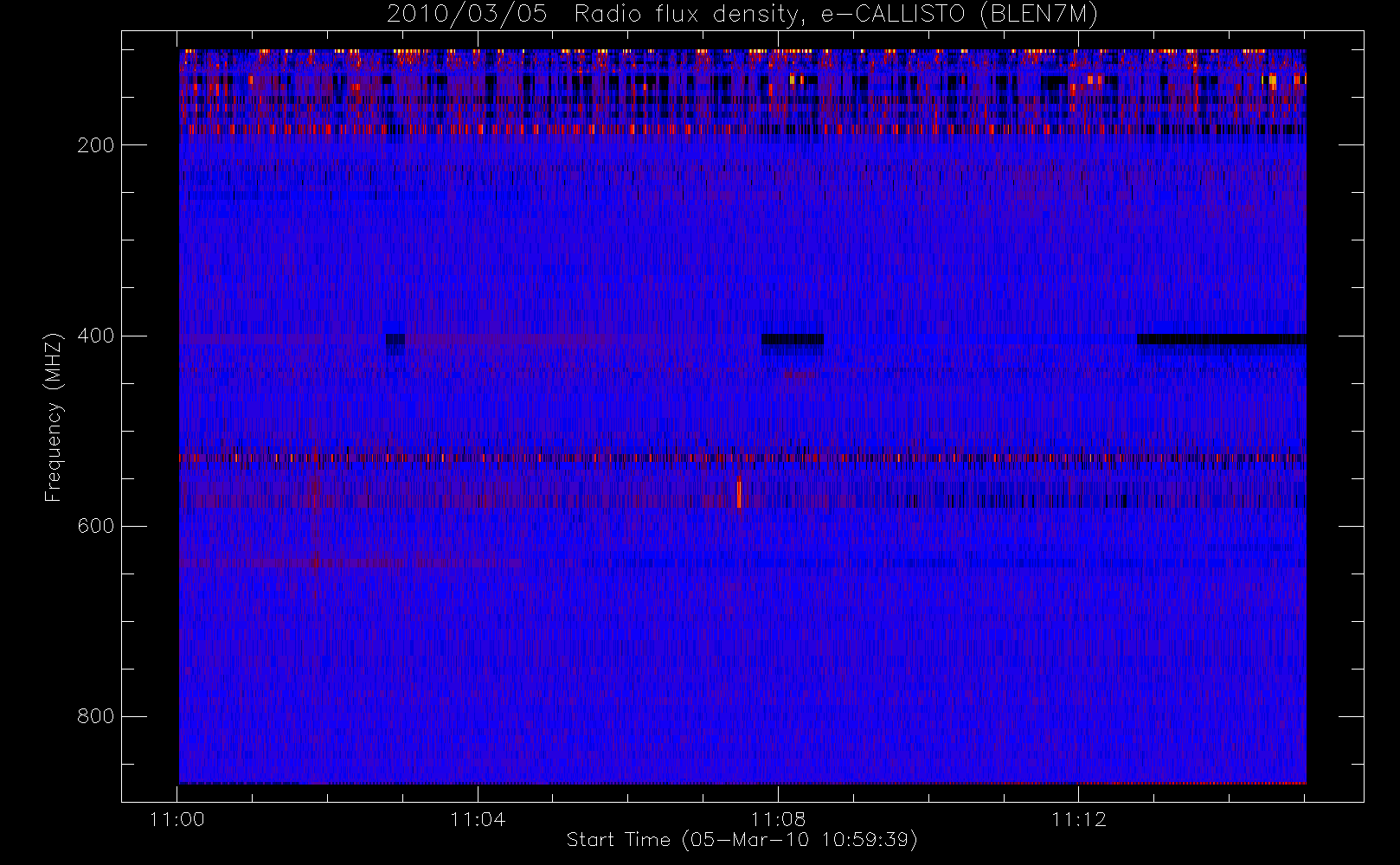
Task: Click the 600 frequency tick label
Action: (96, 526)
